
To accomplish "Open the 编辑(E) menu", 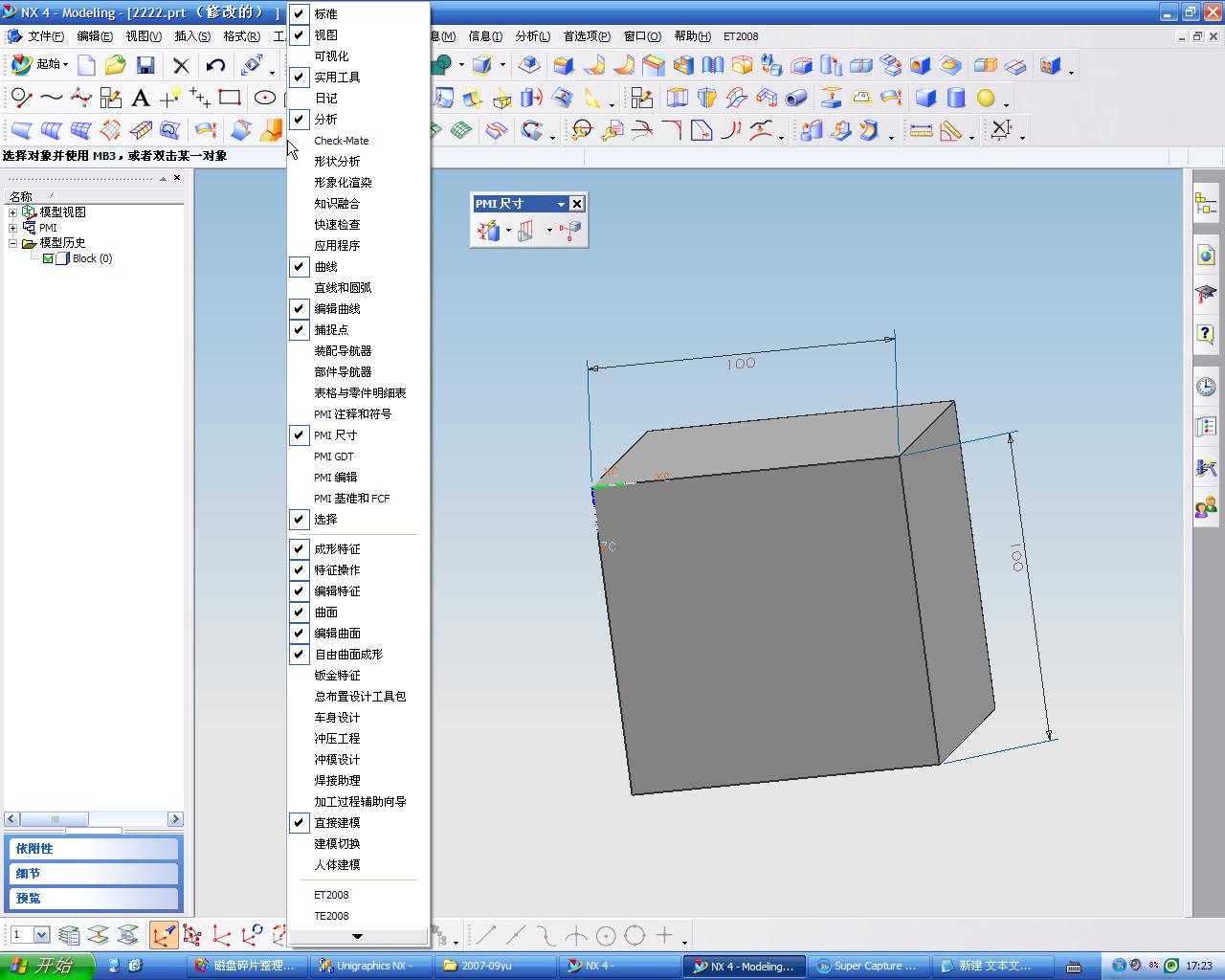I will (x=94, y=36).
